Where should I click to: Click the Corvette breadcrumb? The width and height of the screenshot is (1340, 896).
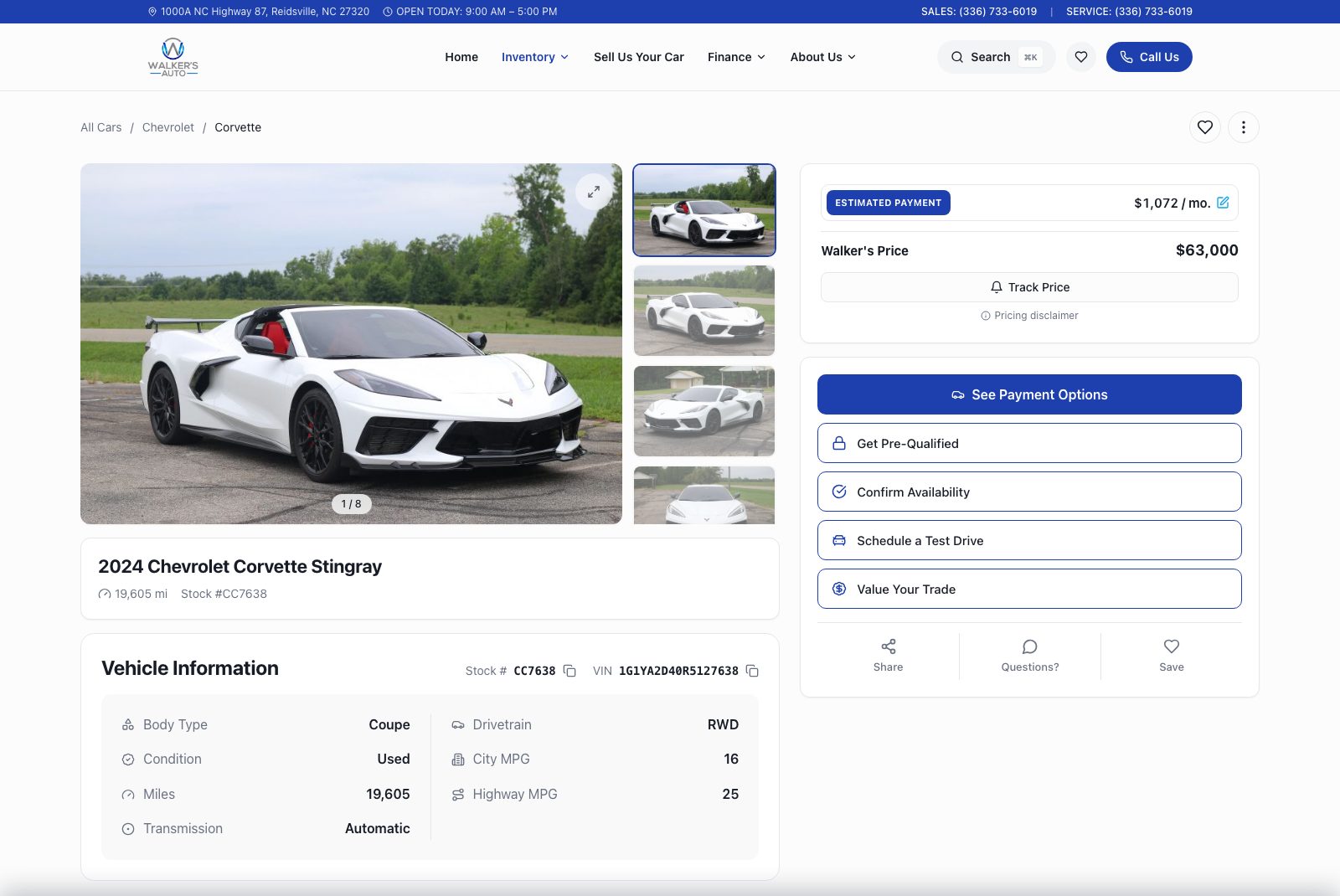[238, 127]
